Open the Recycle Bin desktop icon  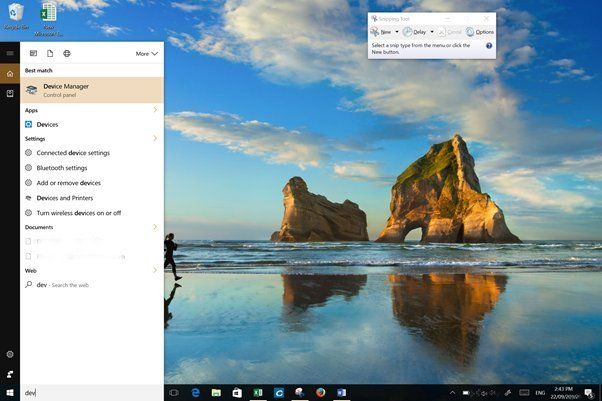[x=16, y=16]
